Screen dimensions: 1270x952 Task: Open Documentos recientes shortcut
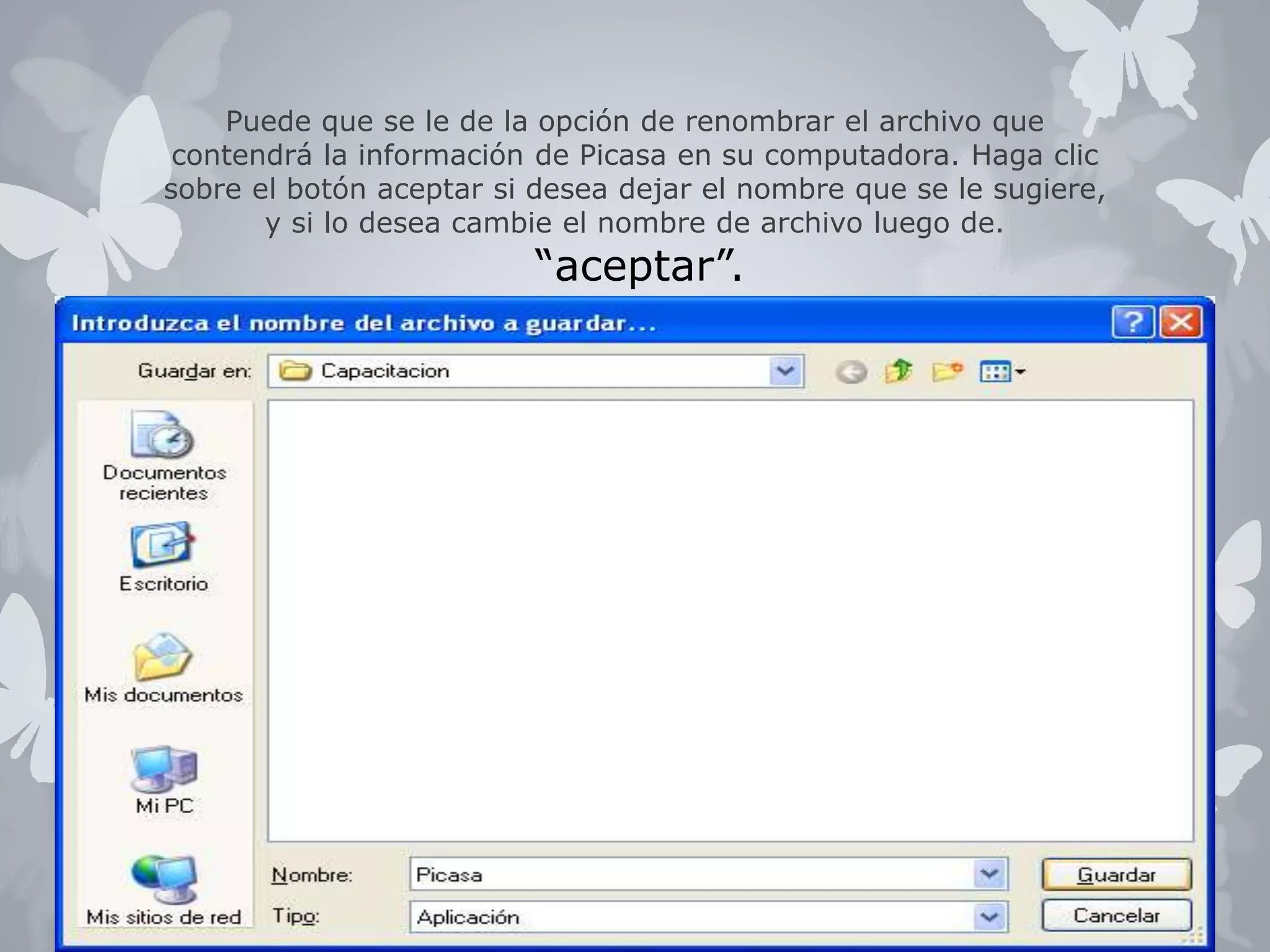[x=164, y=456]
